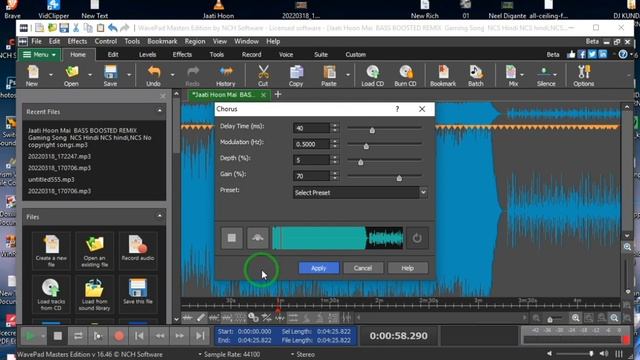Jump to end with transport button
640x360 pixels.
[x=200, y=336]
